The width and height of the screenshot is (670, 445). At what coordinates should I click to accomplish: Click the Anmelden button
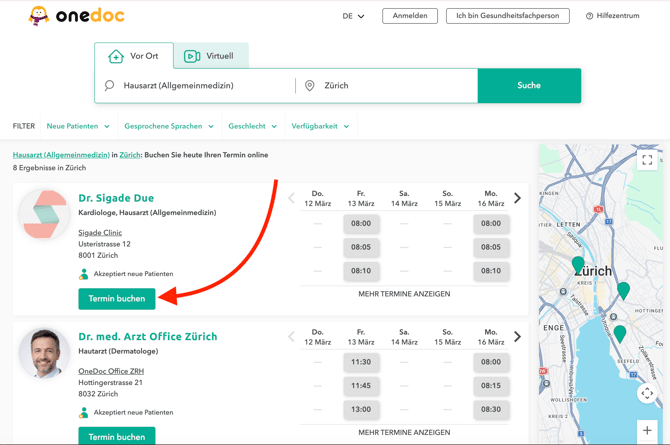click(x=410, y=16)
